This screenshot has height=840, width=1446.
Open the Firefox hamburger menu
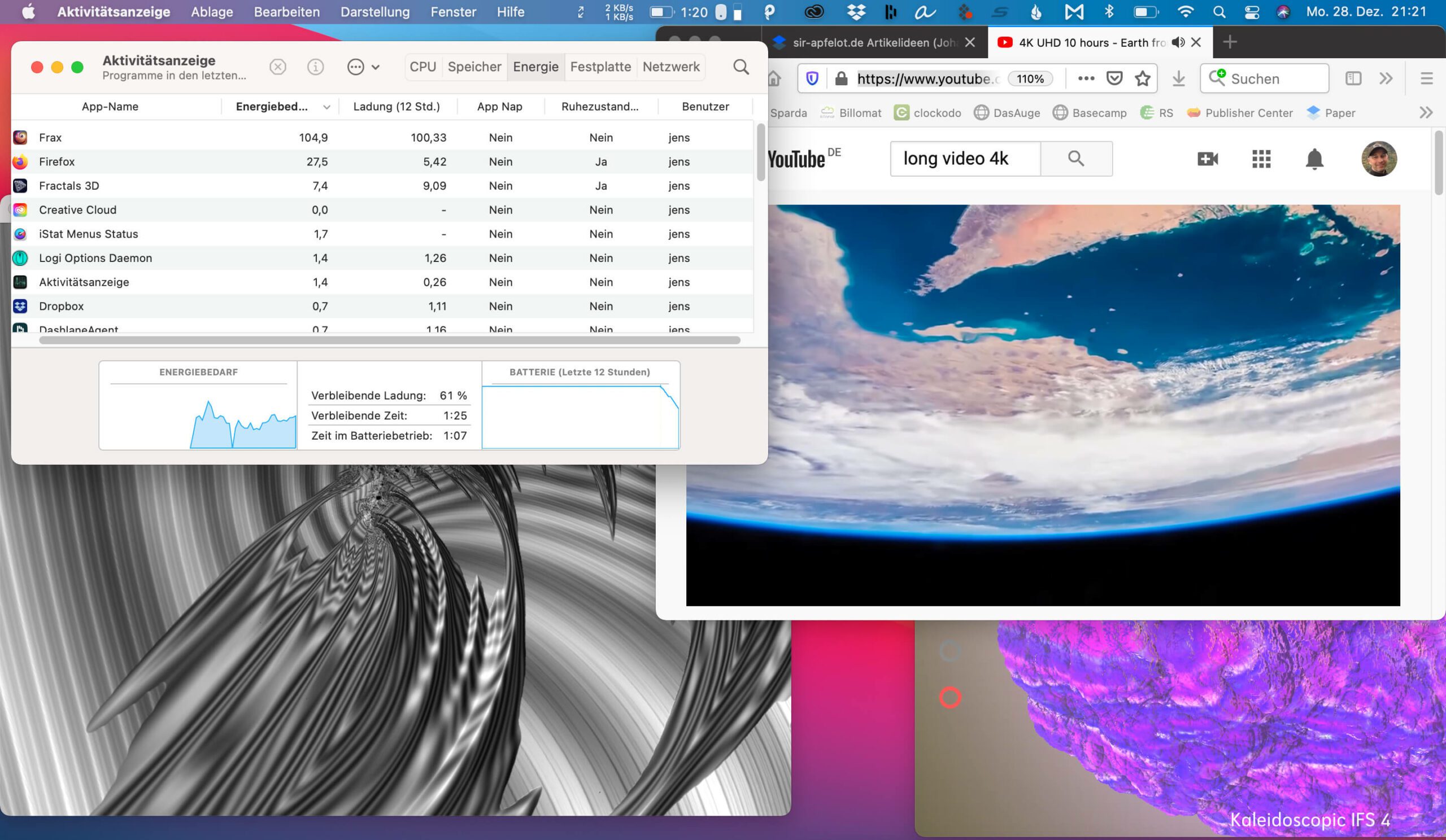click(x=1426, y=78)
